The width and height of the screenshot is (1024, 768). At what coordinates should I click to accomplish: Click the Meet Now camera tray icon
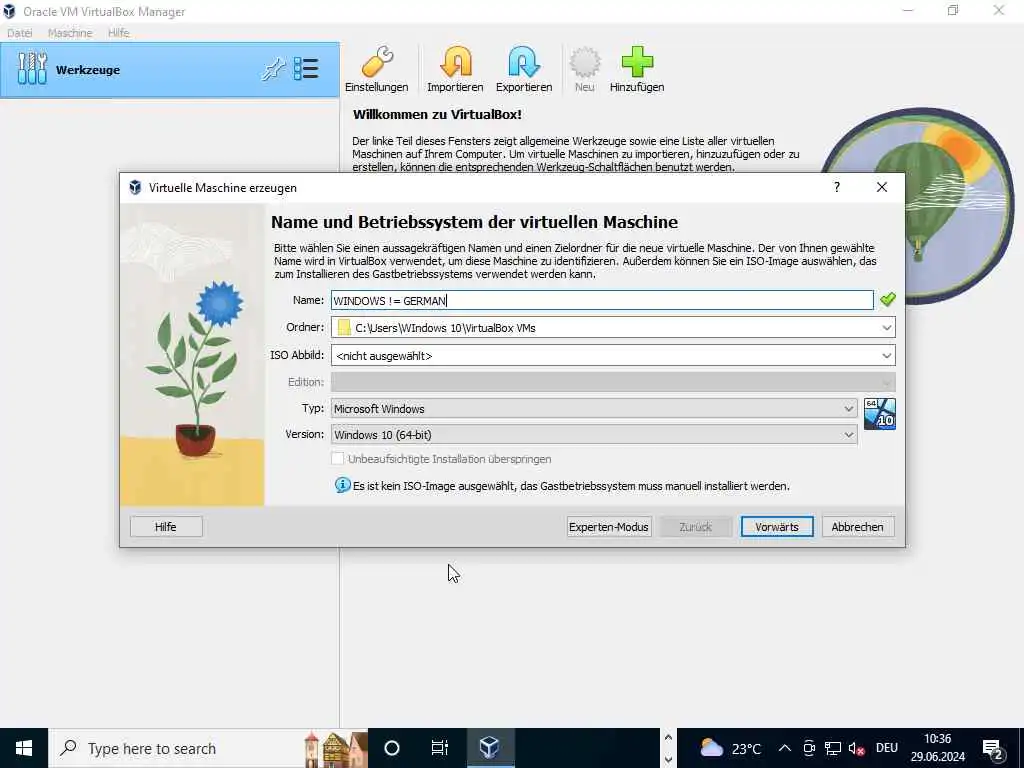[808, 748]
